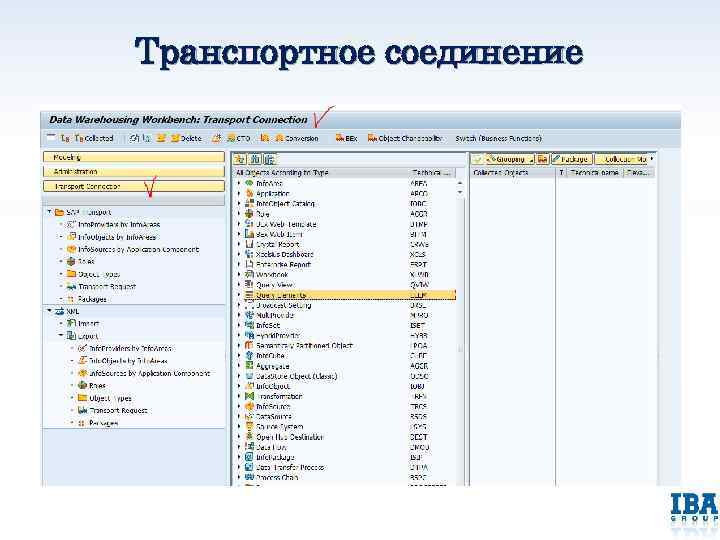The width and height of the screenshot is (720, 540).
Task: Expand the InfoArea object type row
Action: click(x=239, y=183)
